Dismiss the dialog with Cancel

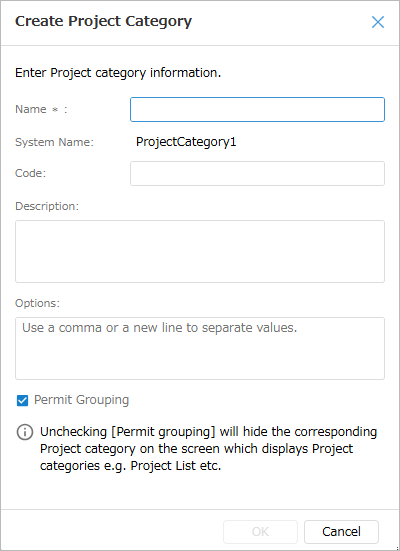point(341,532)
